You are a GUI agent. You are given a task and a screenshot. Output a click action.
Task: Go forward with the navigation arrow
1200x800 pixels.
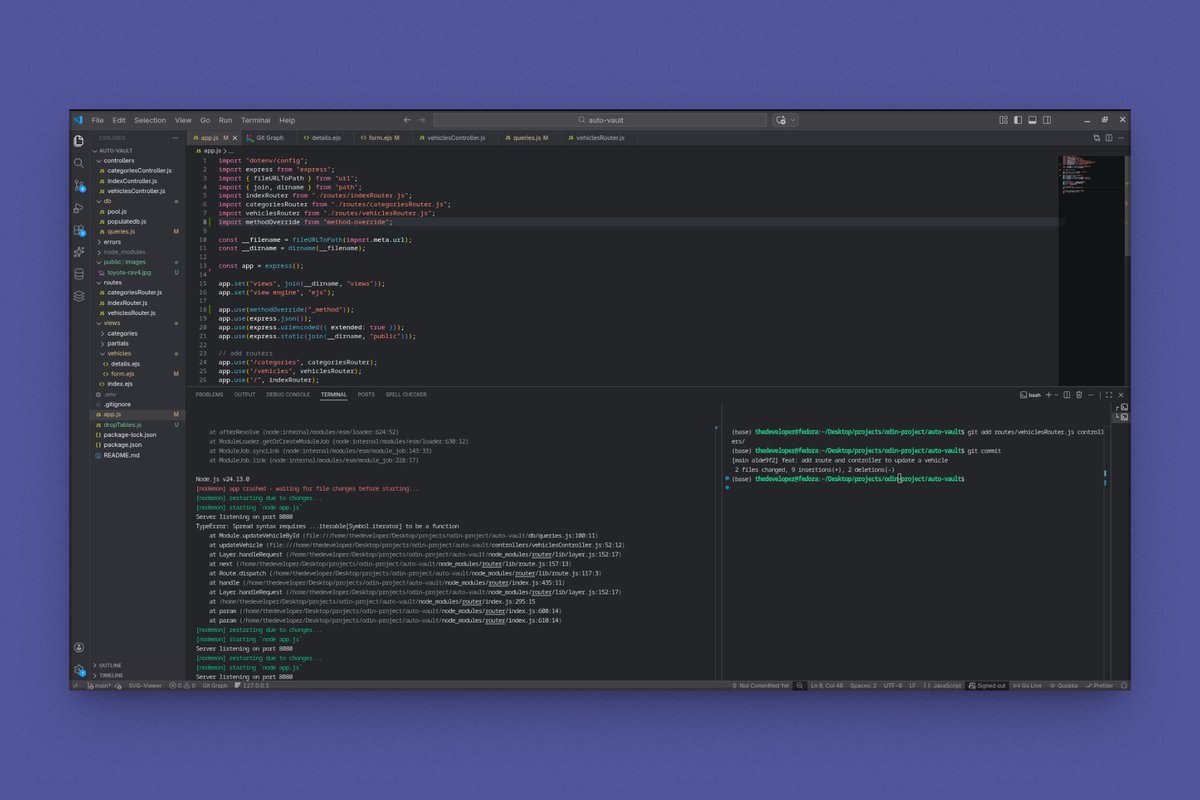[421, 120]
